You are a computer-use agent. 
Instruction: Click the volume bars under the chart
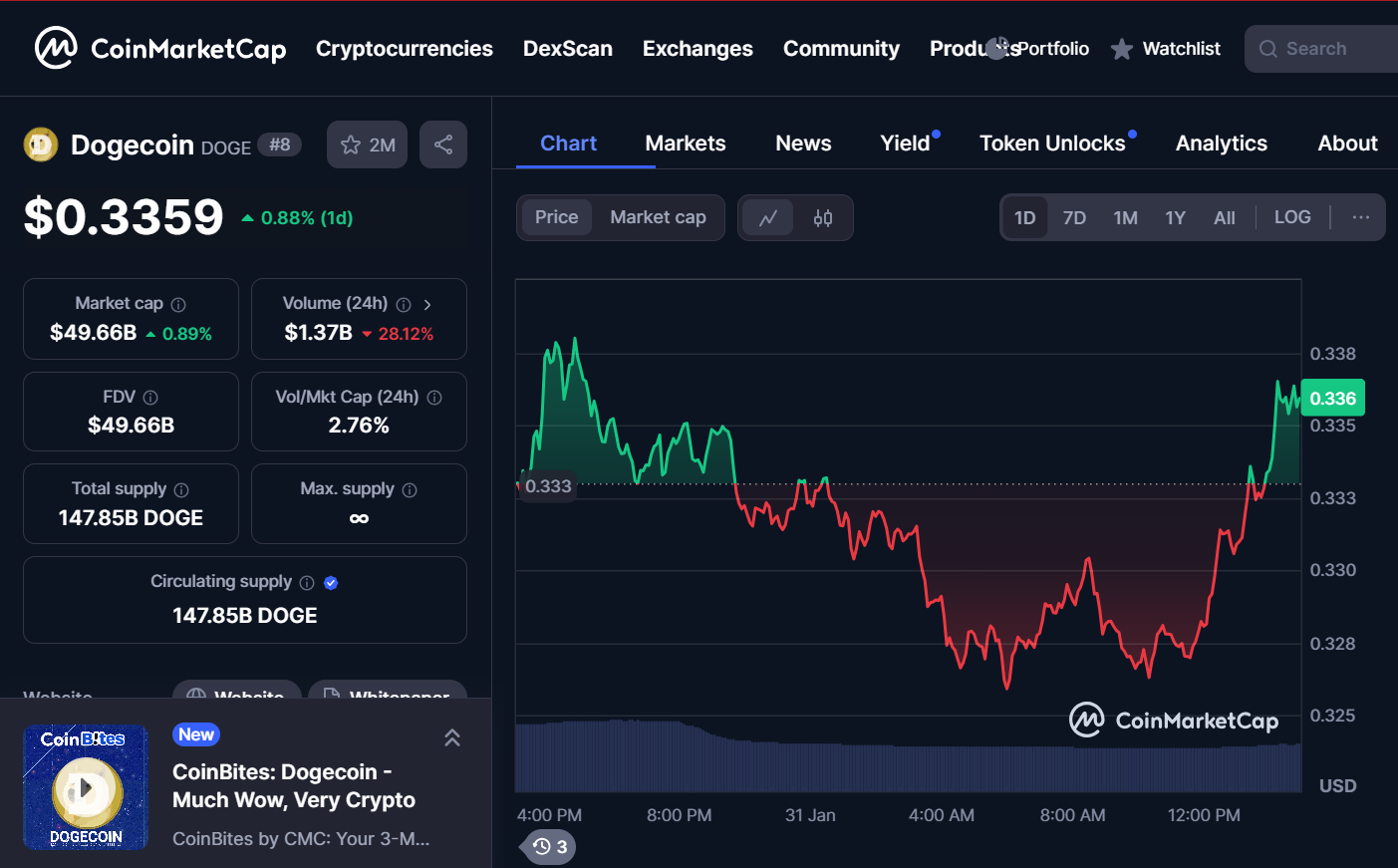908,757
